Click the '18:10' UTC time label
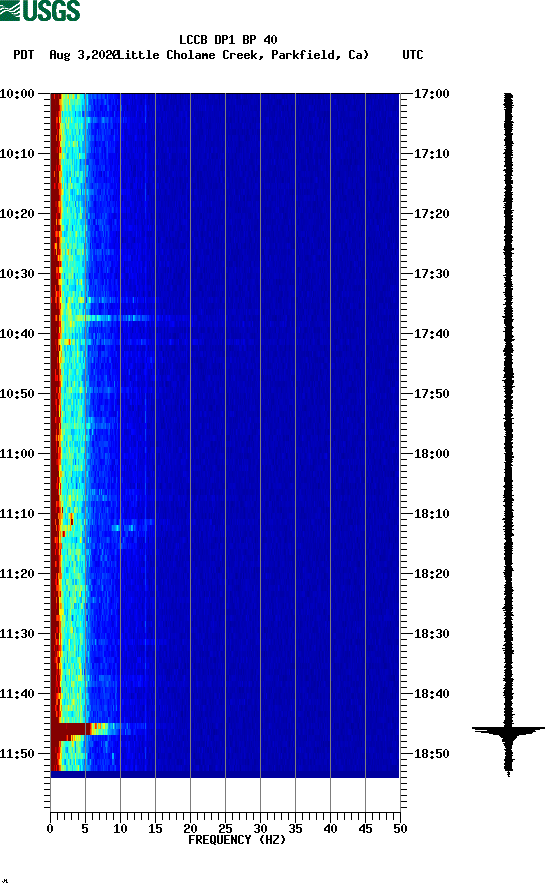This screenshot has width=552, height=892. click(432, 514)
